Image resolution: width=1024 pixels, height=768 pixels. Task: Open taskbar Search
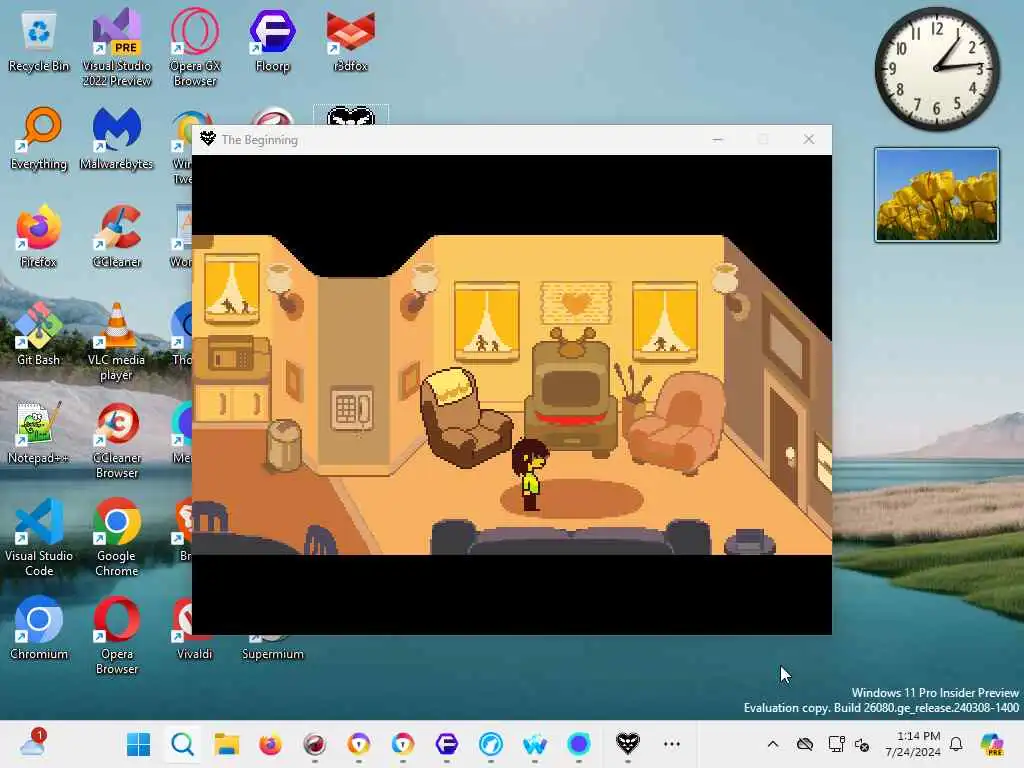coord(182,744)
